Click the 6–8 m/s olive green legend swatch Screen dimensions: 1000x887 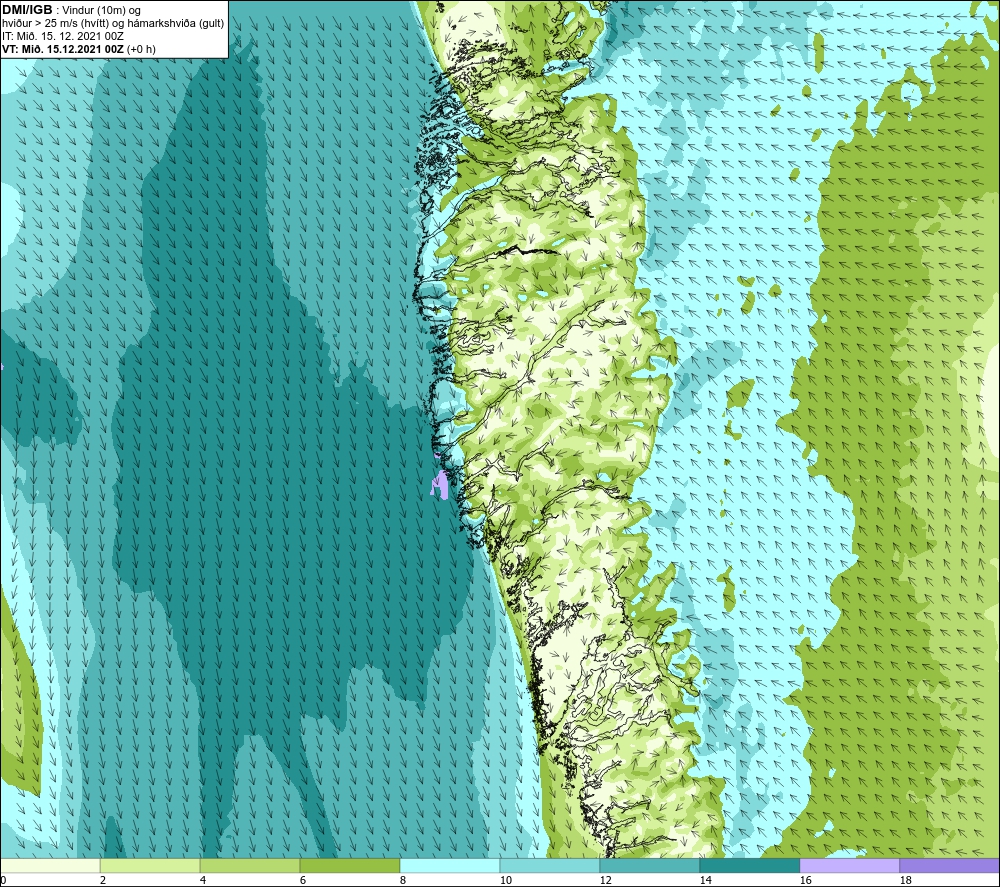tap(349, 866)
